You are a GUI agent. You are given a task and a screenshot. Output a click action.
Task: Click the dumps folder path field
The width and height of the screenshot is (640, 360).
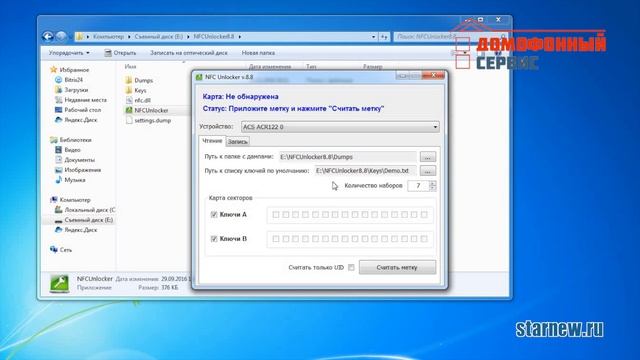click(x=348, y=157)
